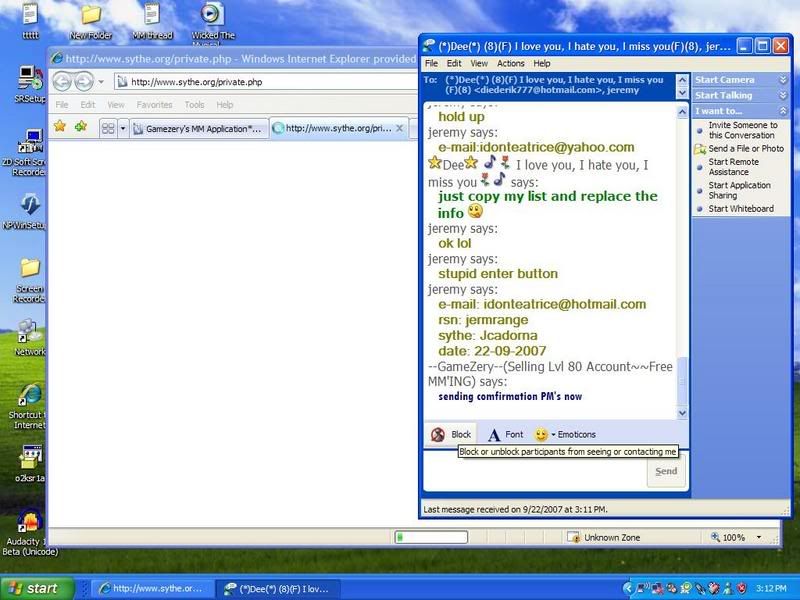Expand the zoom level dropdown arrow
The height and width of the screenshot is (600, 800).
[759, 537]
